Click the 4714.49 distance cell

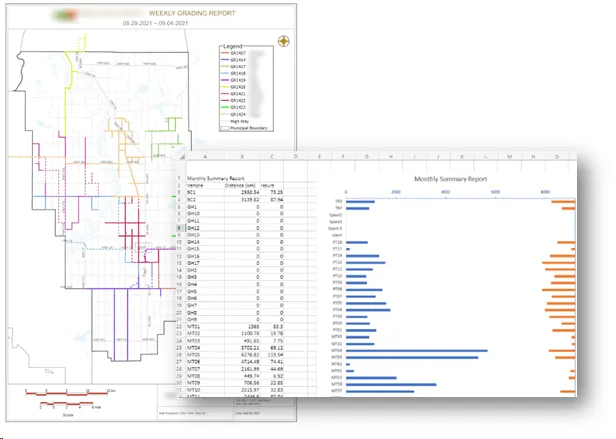[242, 362]
